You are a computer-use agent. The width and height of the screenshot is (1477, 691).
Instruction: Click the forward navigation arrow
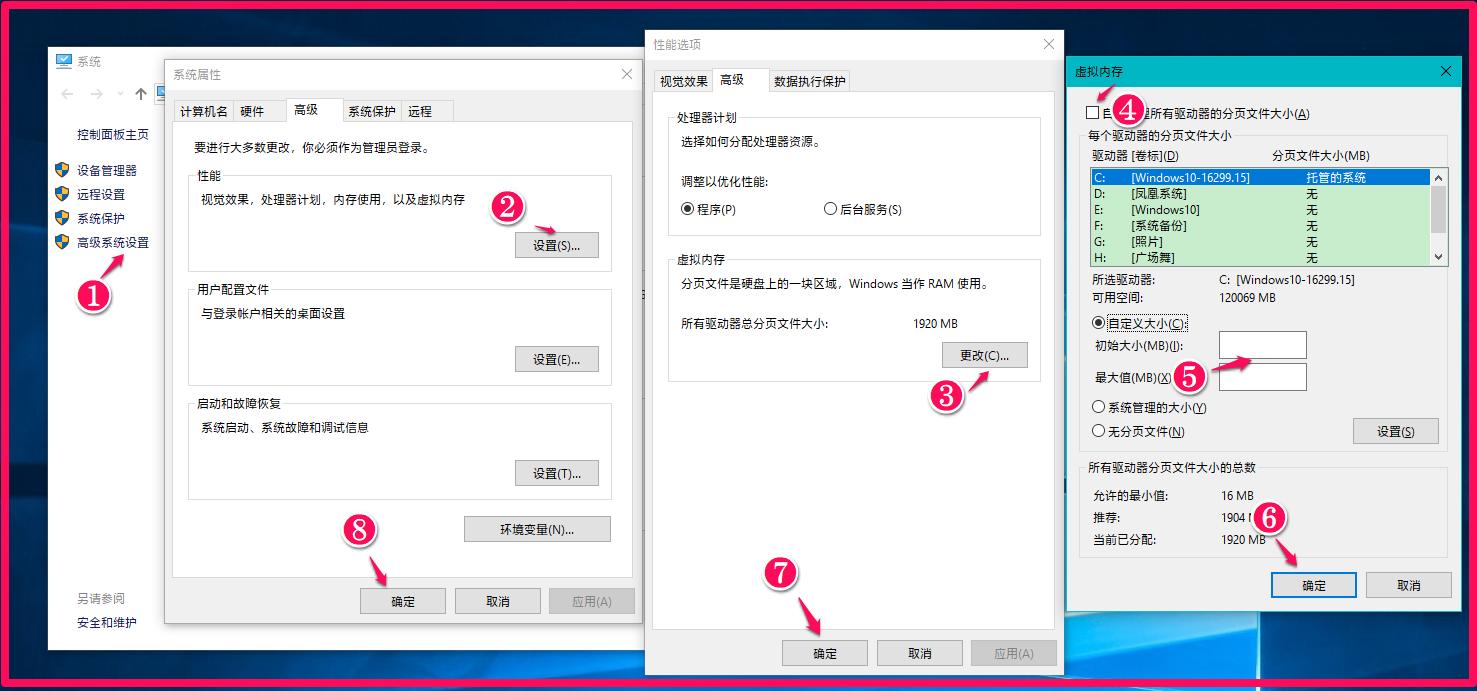pyautogui.click(x=94, y=93)
